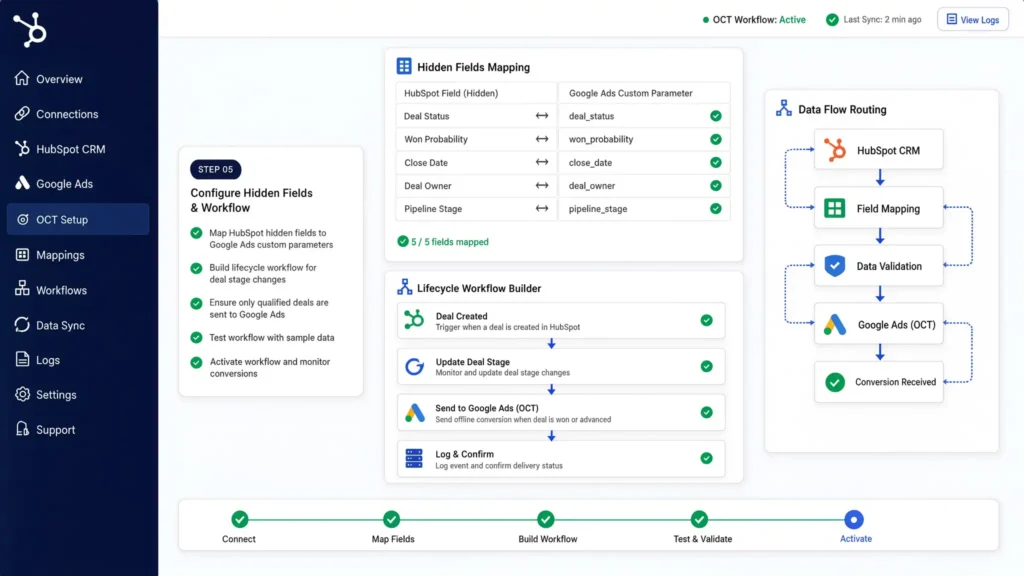Viewport: 1024px width, 576px height.
Task: Toggle the Update Deal Stage checkmark
Action: [707, 366]
